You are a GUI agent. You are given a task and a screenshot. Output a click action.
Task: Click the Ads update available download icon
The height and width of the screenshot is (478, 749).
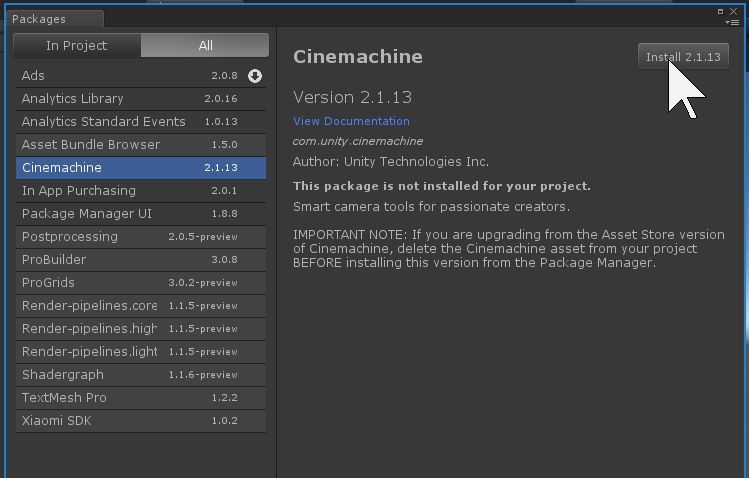255,76
